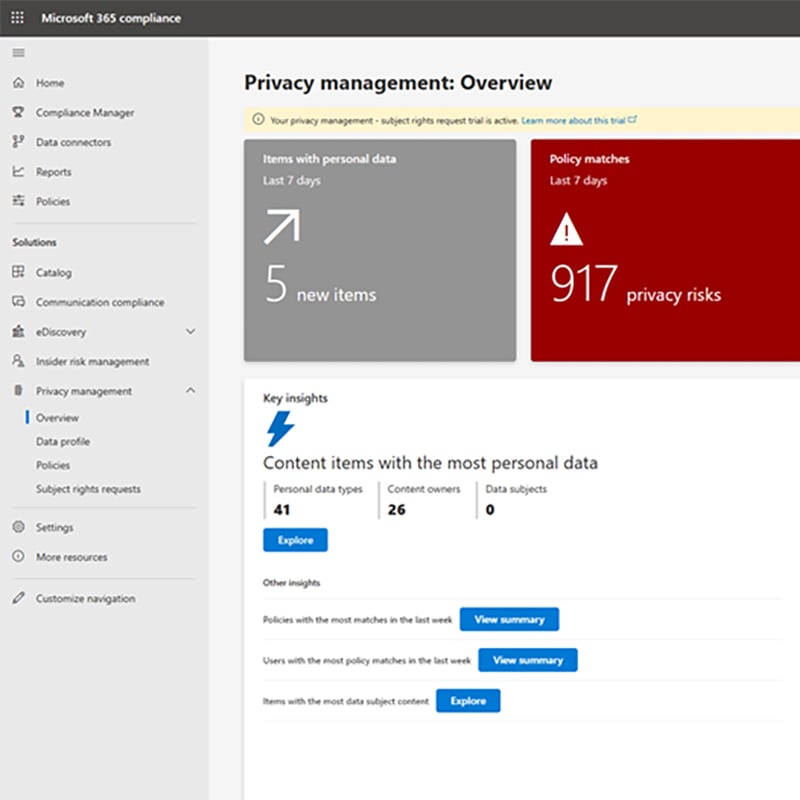View summary for policies with most matches

coord(509,619)
